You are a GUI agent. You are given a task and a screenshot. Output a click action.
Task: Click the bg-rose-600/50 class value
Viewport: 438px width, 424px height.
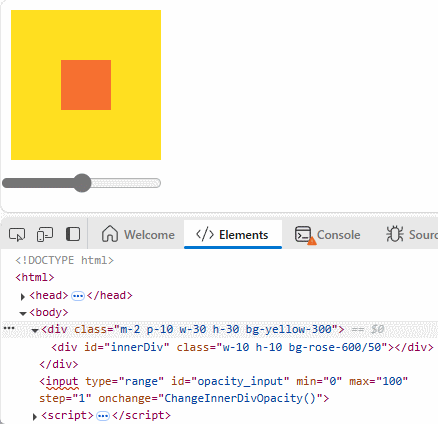pyautogui.click(x=335, y=347)
